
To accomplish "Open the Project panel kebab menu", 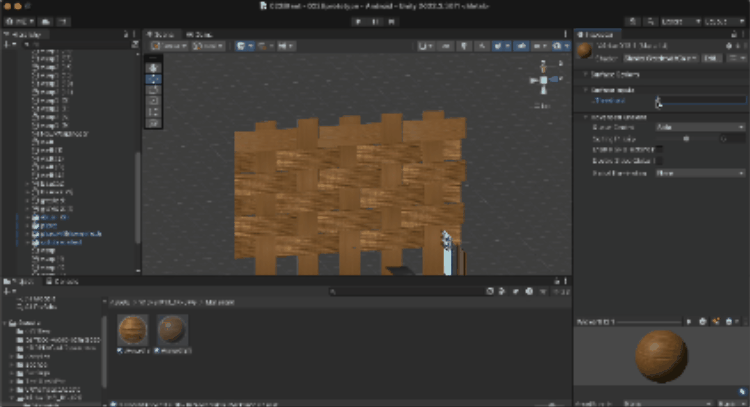I will (565, 281).
